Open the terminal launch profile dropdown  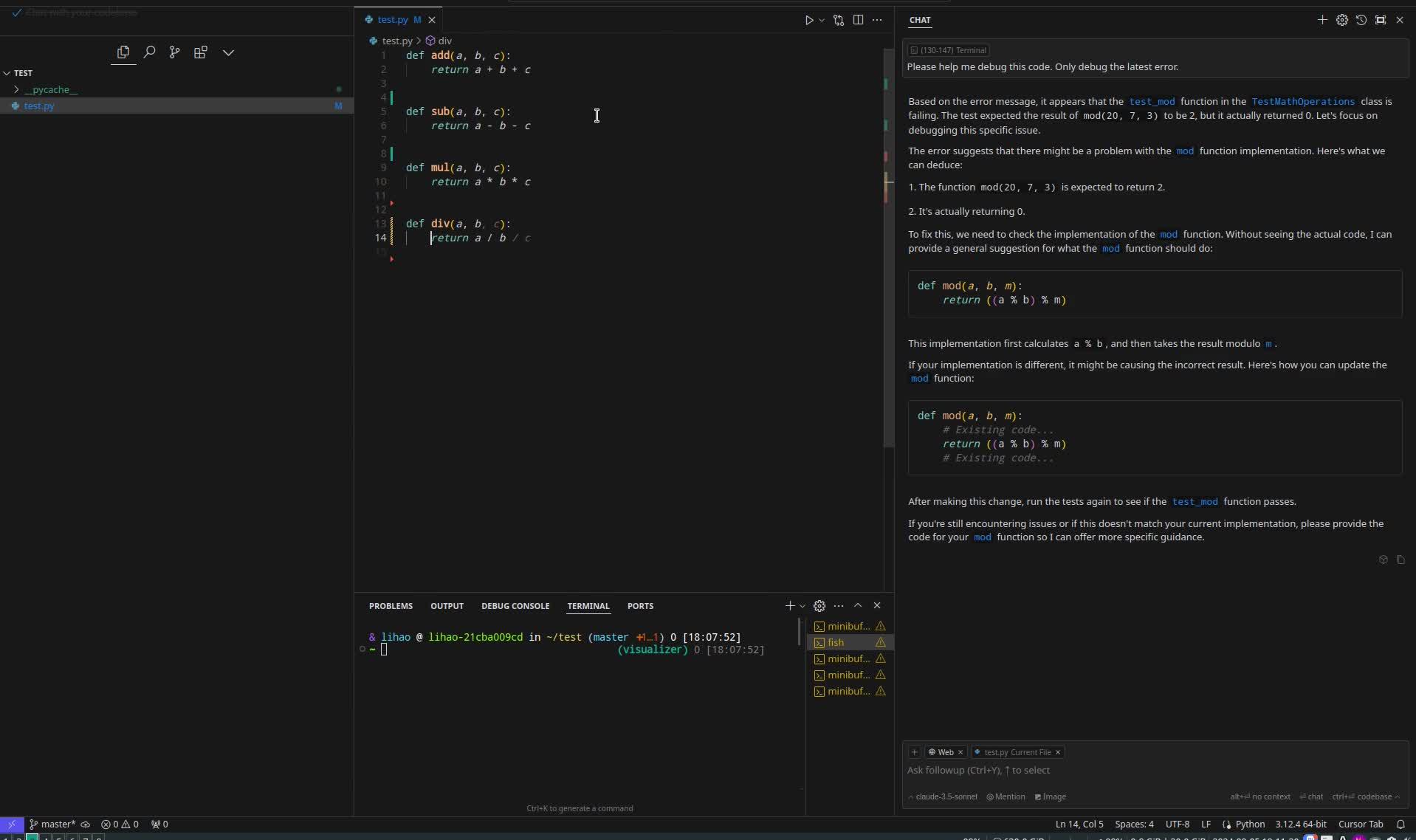click(x=802, y=606)
